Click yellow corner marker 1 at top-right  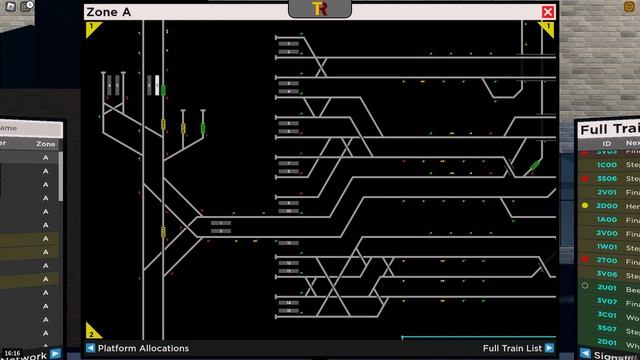coord(547,29)
